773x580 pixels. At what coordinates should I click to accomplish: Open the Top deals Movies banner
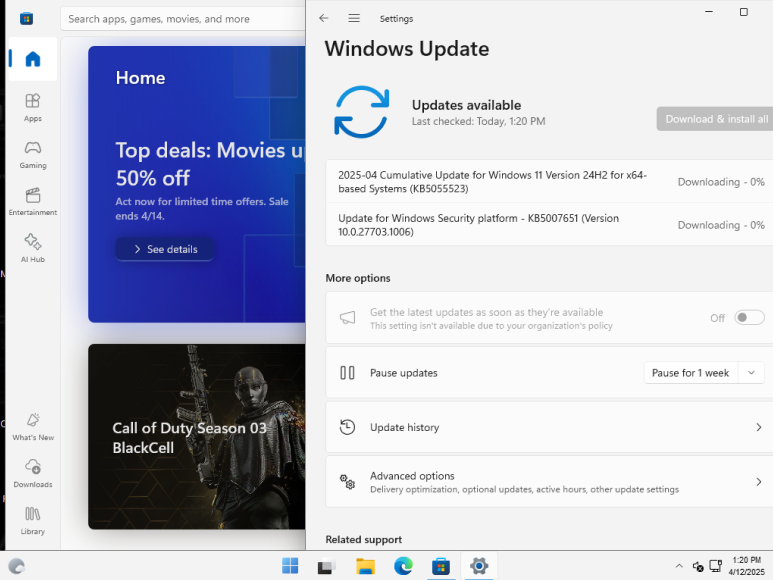[197, 184]
